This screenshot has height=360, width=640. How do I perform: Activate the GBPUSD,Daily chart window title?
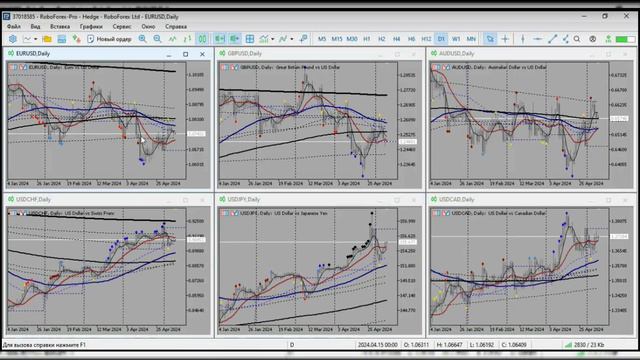coord(245,53)
